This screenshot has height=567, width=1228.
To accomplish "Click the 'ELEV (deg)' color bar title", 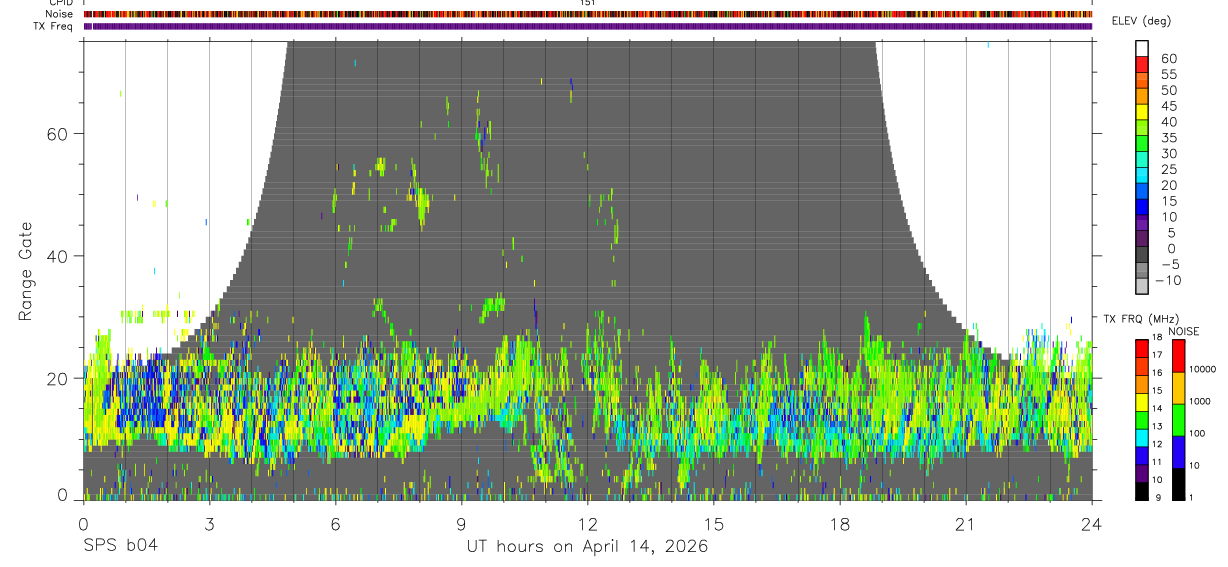I will [x=1141, y=21].
